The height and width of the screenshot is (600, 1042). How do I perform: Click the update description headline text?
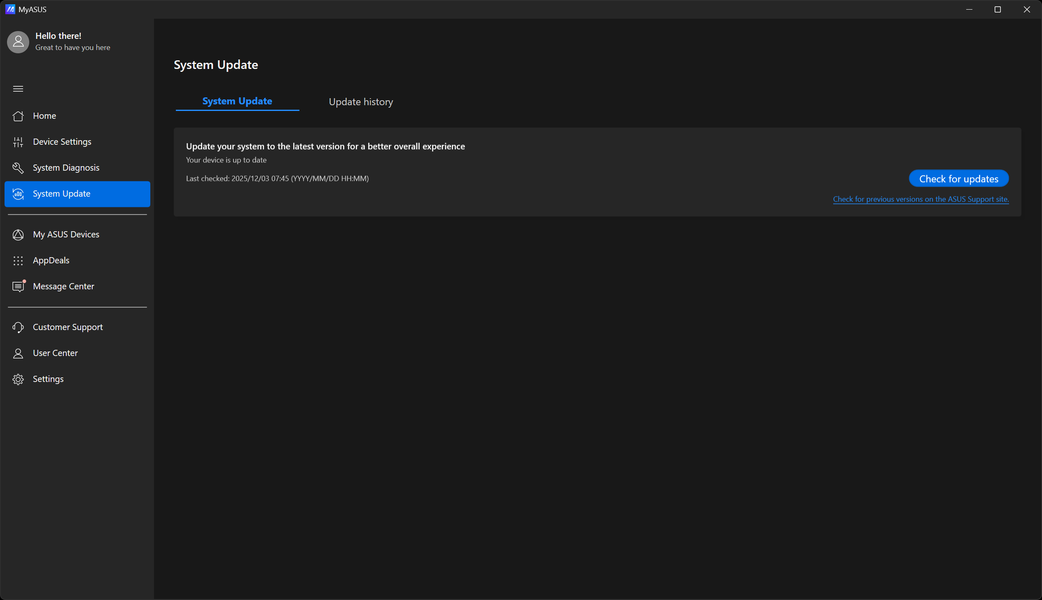click(x=325, y=146)
